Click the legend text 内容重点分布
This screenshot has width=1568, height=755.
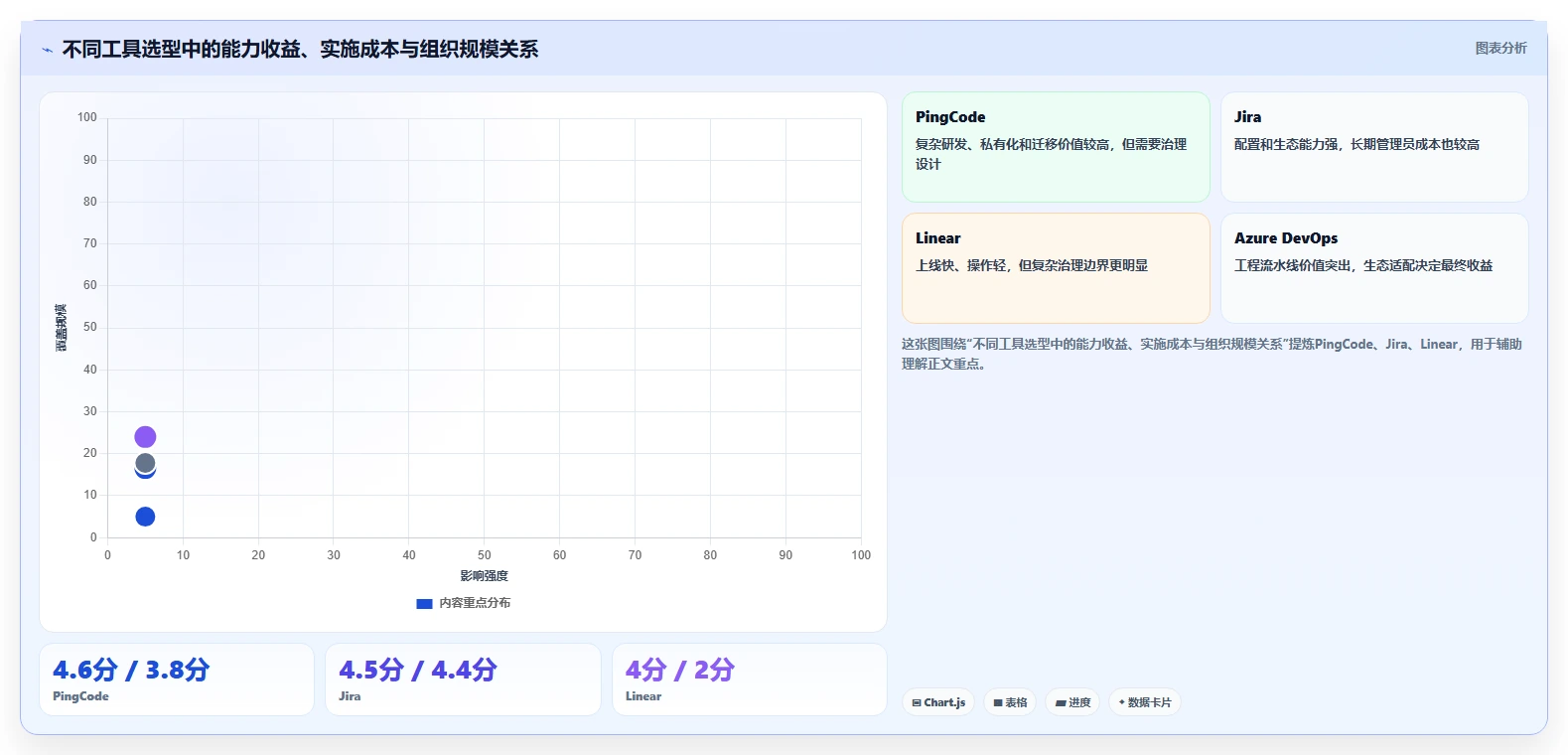tap(475, 603)
